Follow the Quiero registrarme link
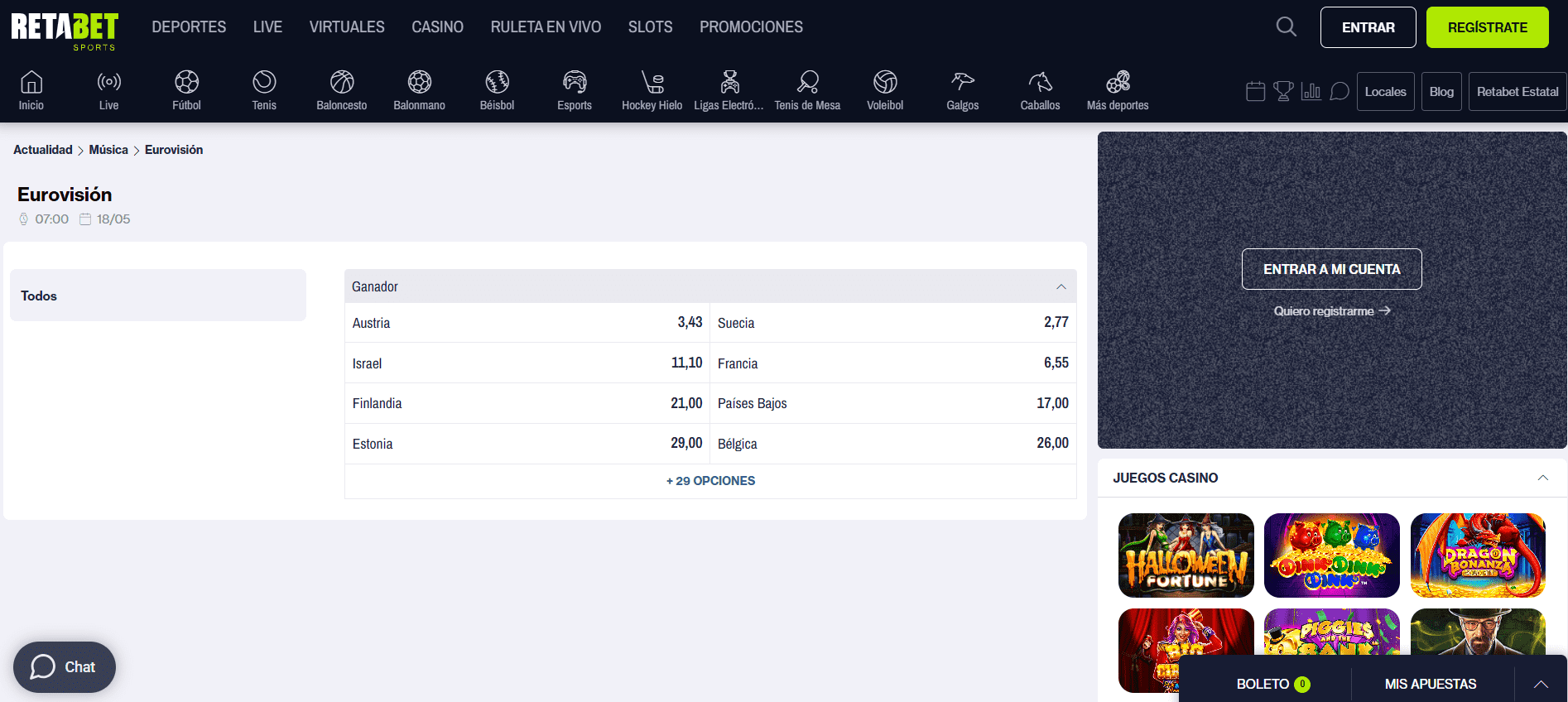Viewport: 1568px width, 702px height. tap(1331, 311)
